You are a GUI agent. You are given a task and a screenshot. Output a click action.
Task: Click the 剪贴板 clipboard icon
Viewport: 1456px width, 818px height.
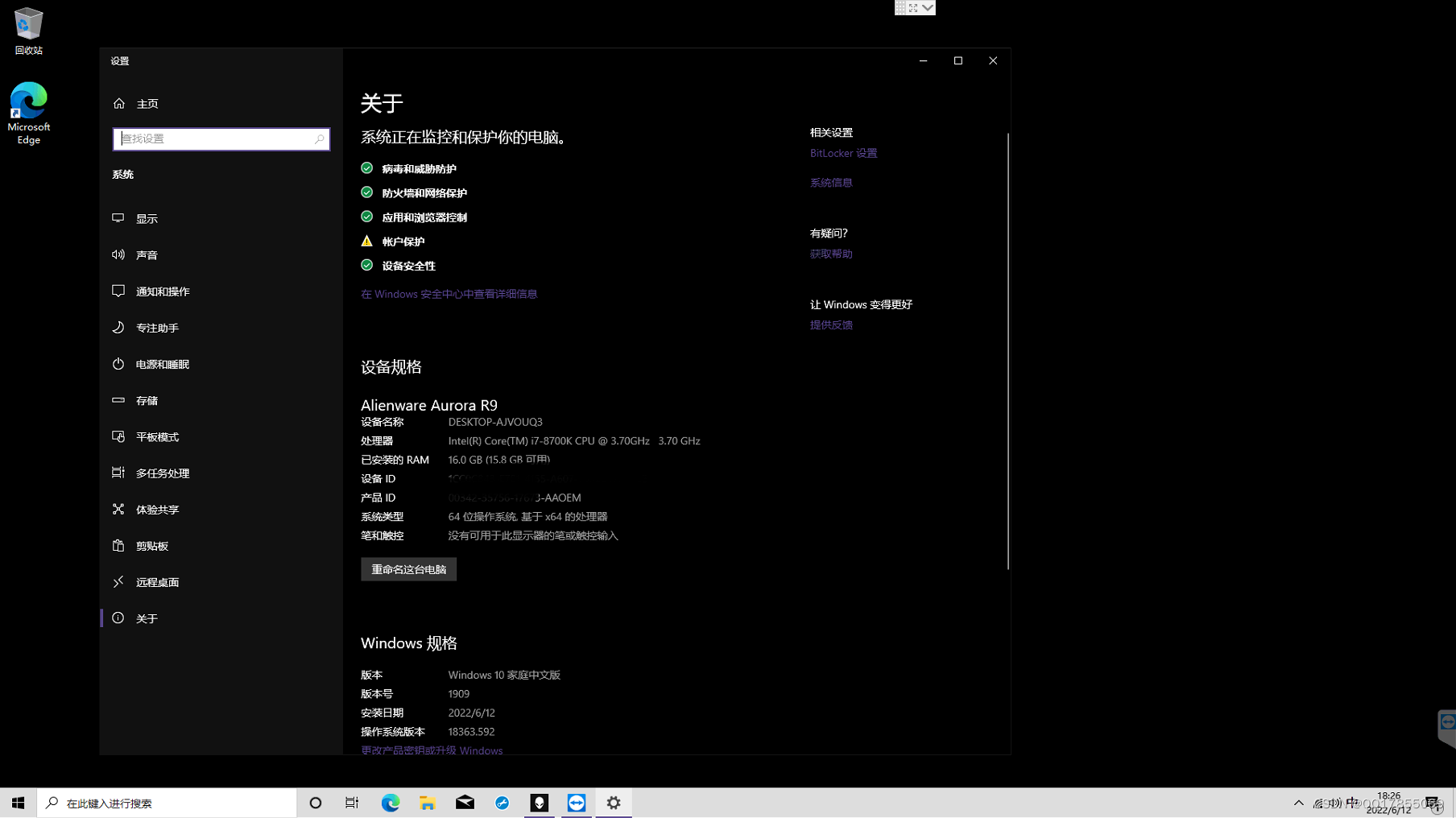click(118, 545)
